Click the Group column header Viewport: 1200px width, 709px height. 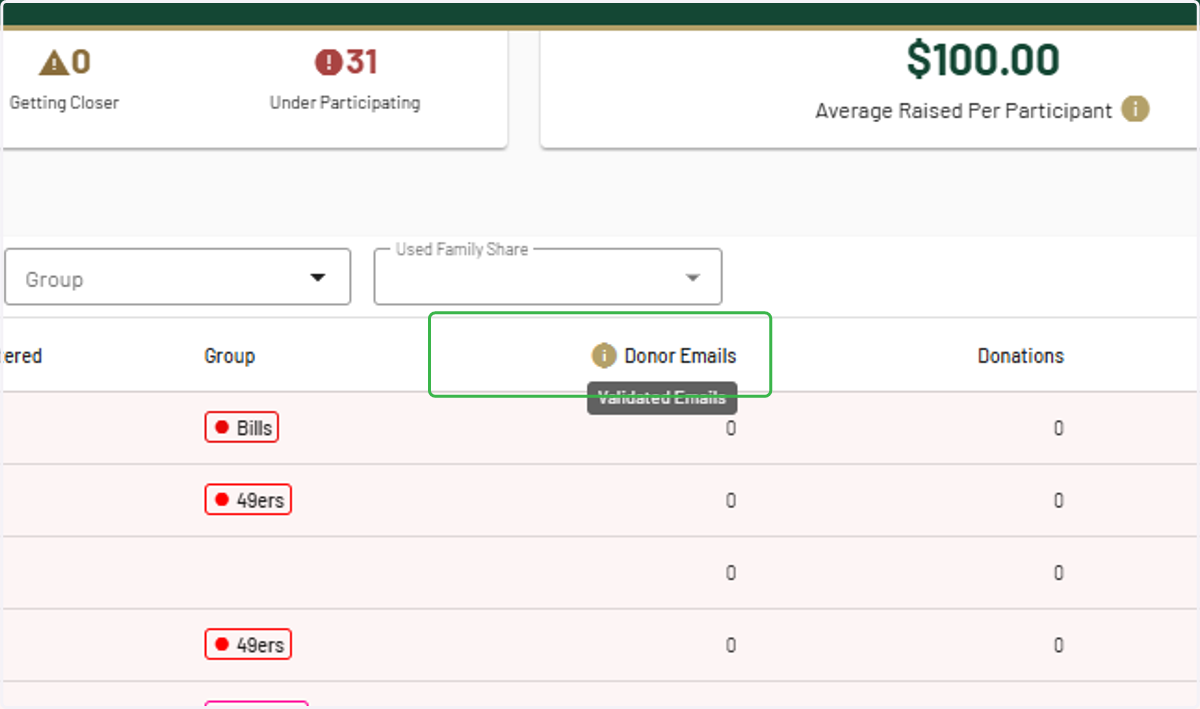coord(229,356)
